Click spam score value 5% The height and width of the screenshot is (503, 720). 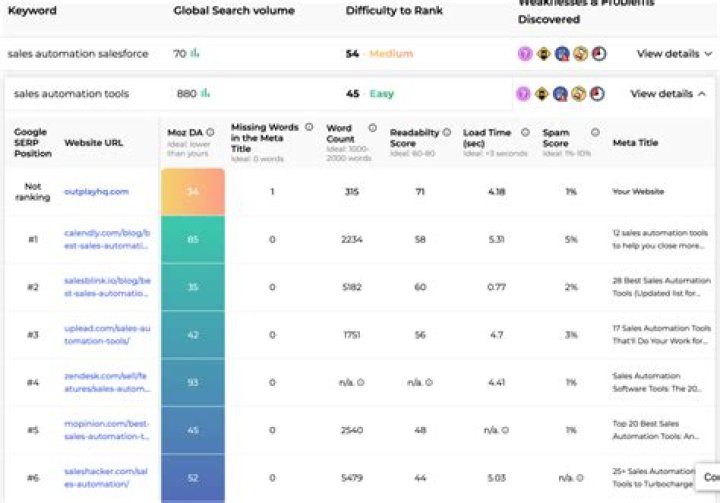[x=571, y=239]
